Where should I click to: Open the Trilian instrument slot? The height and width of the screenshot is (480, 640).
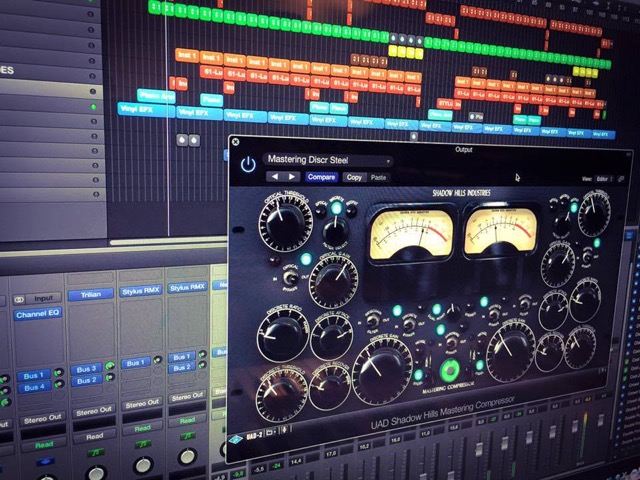91,294
